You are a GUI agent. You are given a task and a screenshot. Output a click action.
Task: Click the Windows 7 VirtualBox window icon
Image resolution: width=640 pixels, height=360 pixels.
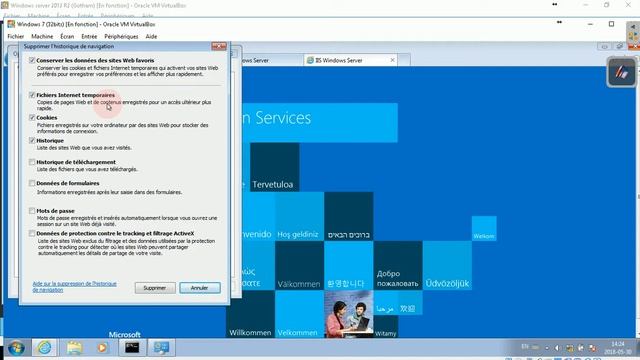click(11, 24)
